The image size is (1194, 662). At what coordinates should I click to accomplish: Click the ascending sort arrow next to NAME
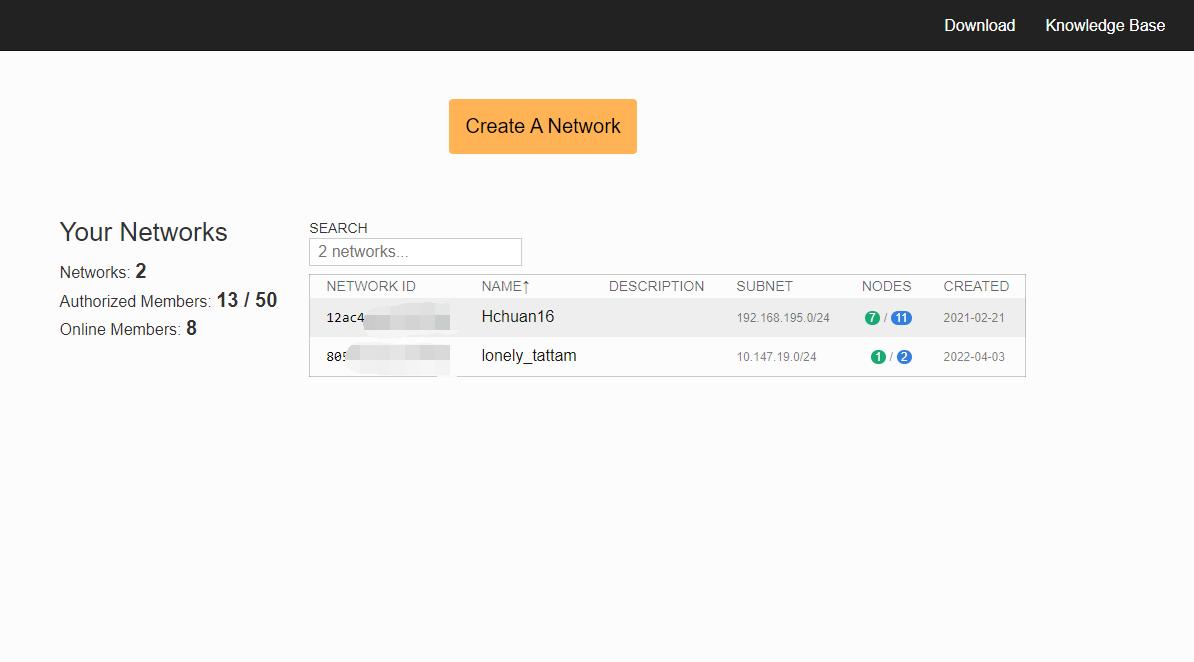coord(525,286)
